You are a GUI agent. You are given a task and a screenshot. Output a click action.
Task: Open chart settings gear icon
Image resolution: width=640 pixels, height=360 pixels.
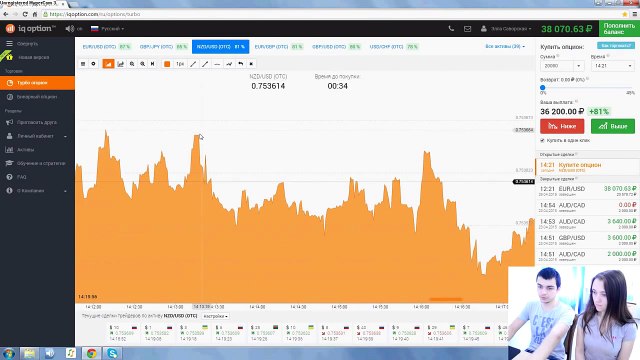(93, 64)
